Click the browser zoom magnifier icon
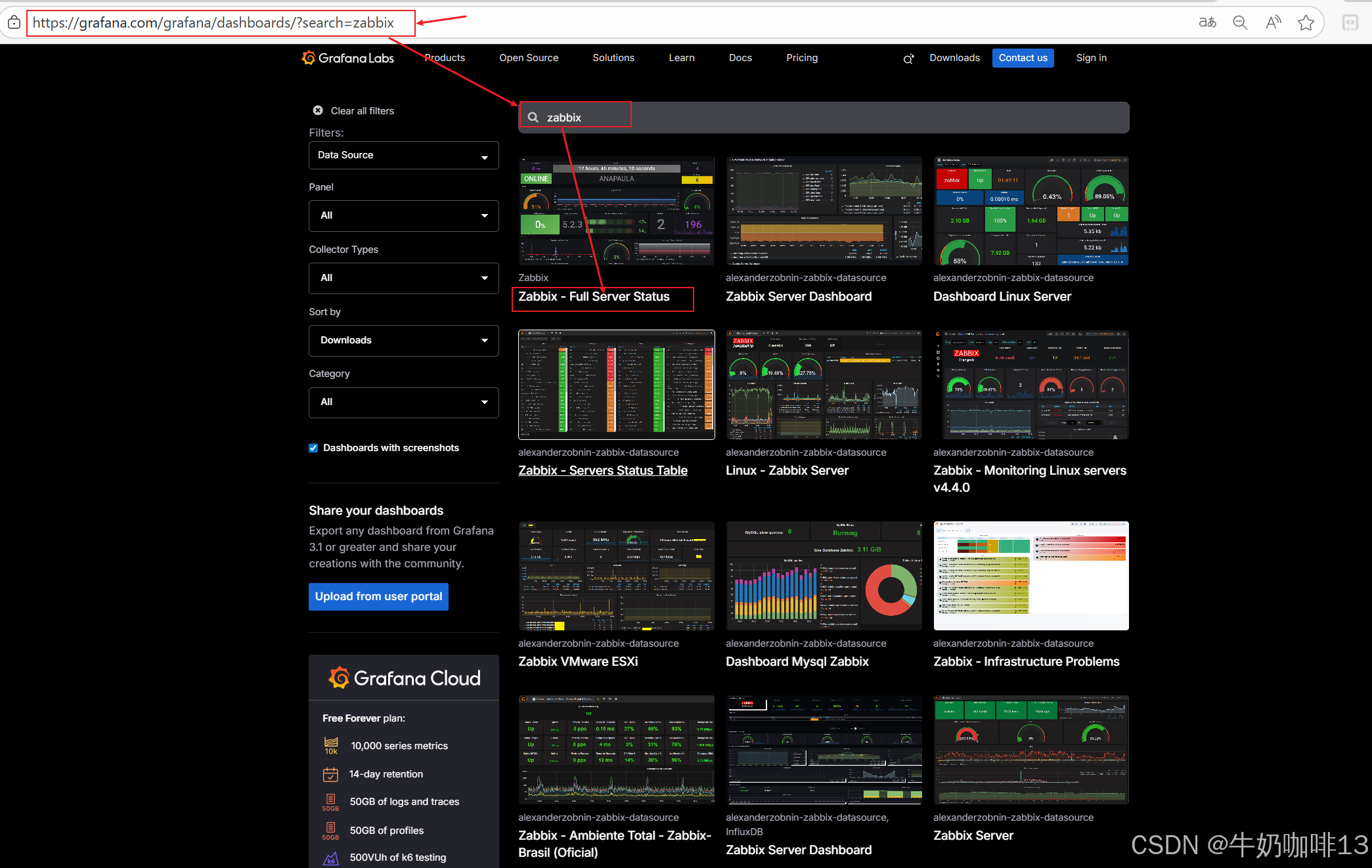Screen dimensions: 1372x868 click(1240, 23)
